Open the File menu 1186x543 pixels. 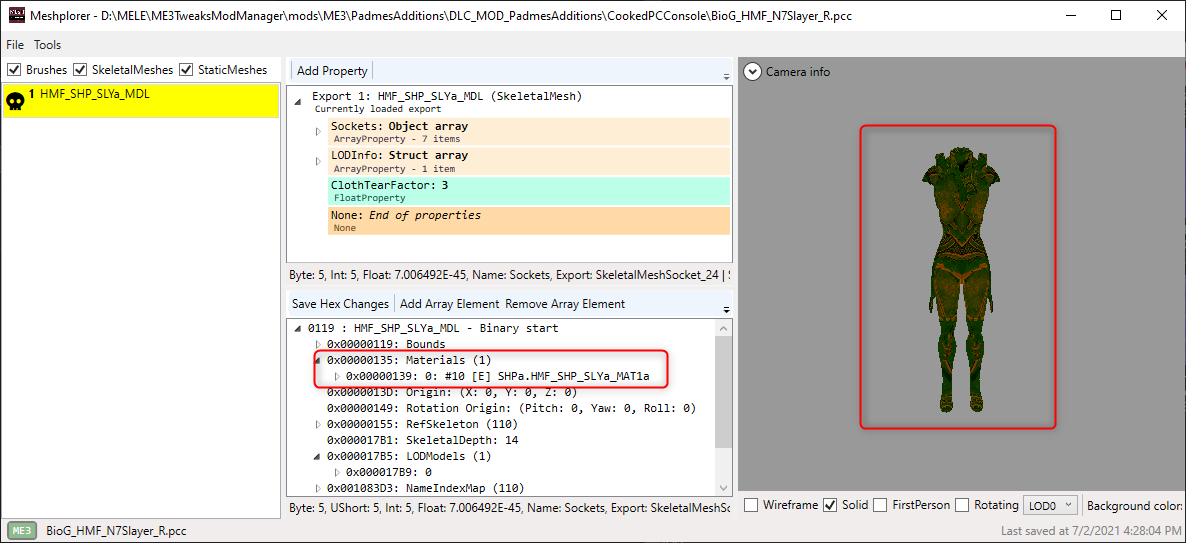[x=15, y=45]
